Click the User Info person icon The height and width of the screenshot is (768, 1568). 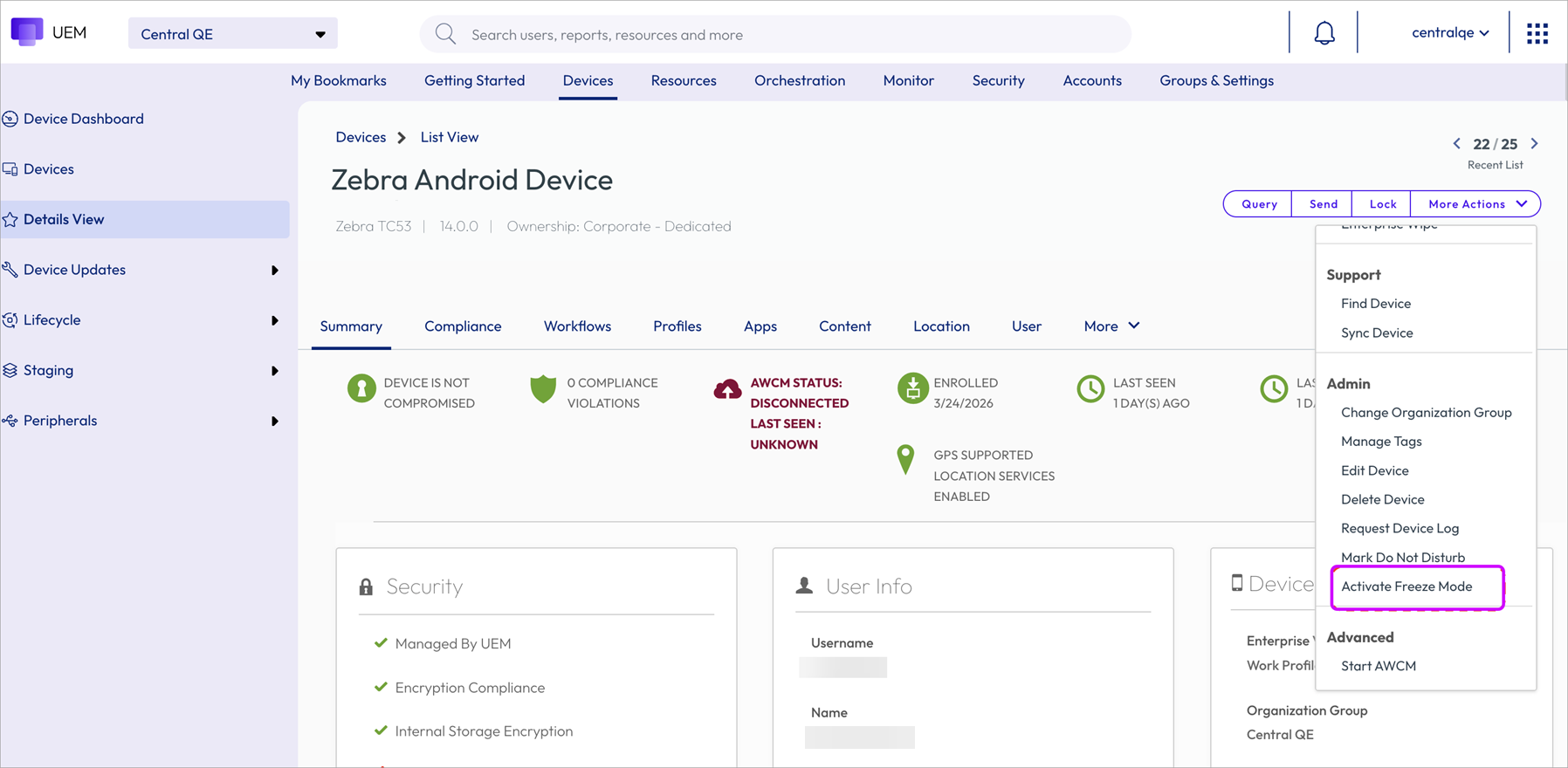coord(804,586)
